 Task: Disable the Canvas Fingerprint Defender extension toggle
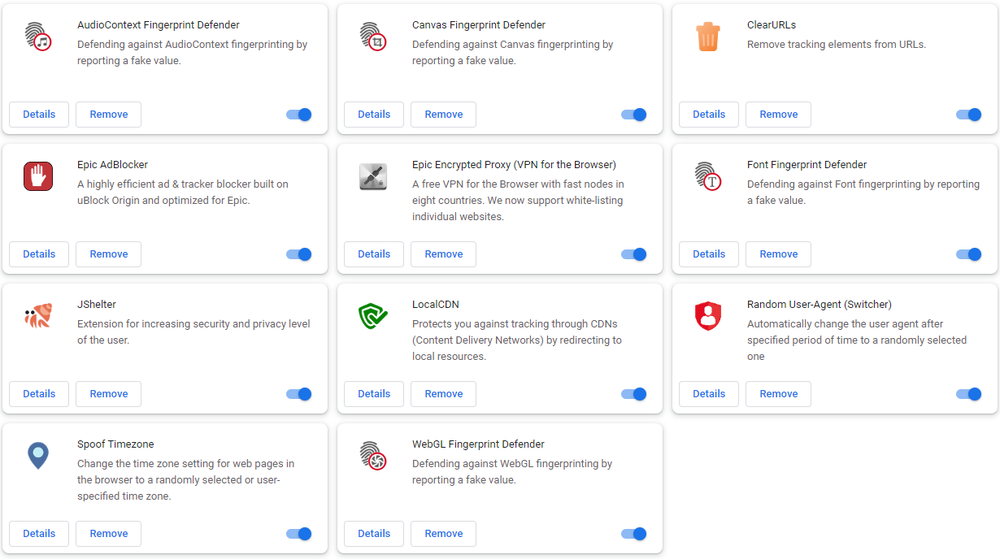[634, 115]
